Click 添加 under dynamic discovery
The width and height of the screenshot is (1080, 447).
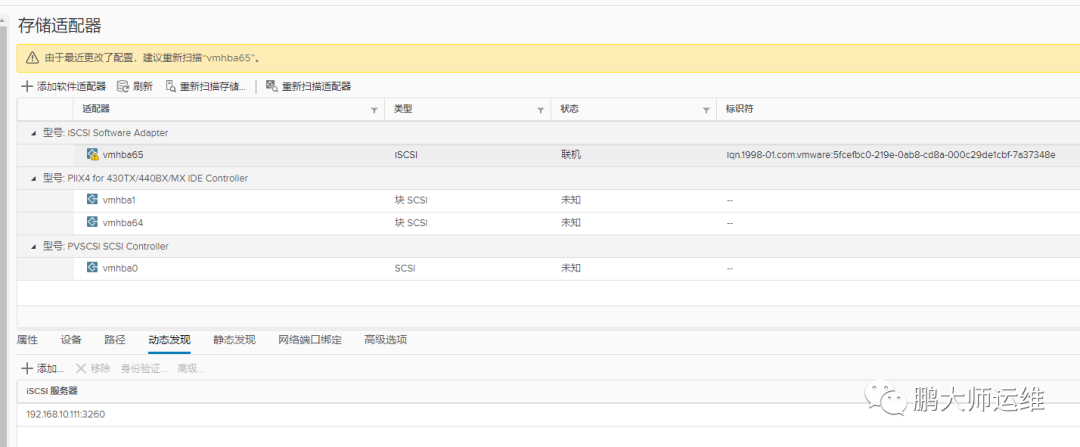pos(42,369)
